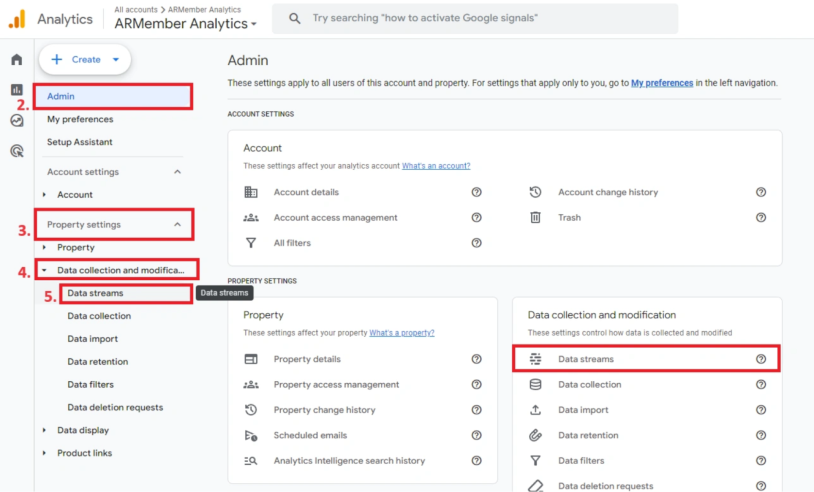Expand the Product links tree item
Screen dimensions: 814x492
(45, 453)
